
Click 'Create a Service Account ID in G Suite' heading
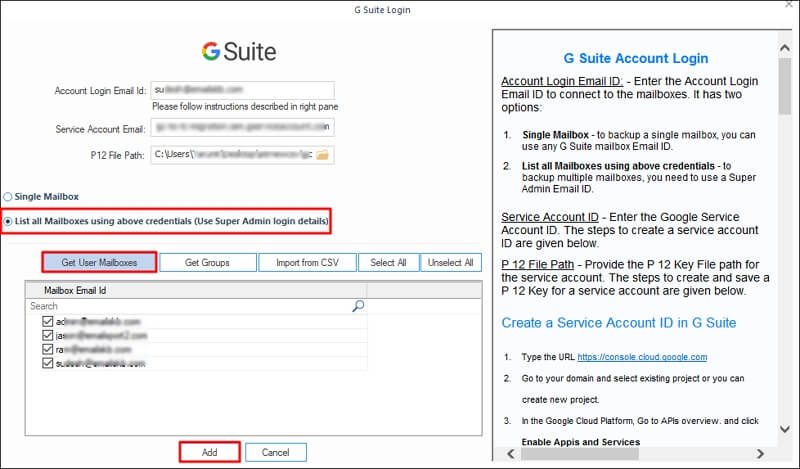(619, 323)
